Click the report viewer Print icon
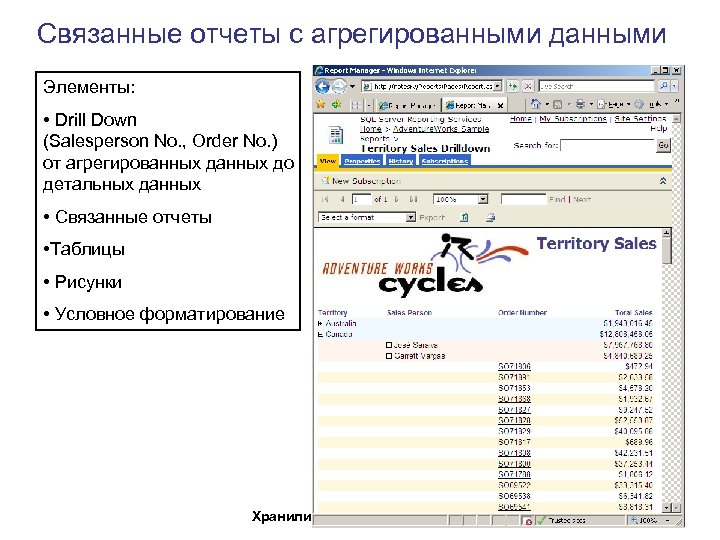Image resolution: width=720 pixels, height=540 pixels. [x=490, y=217]
